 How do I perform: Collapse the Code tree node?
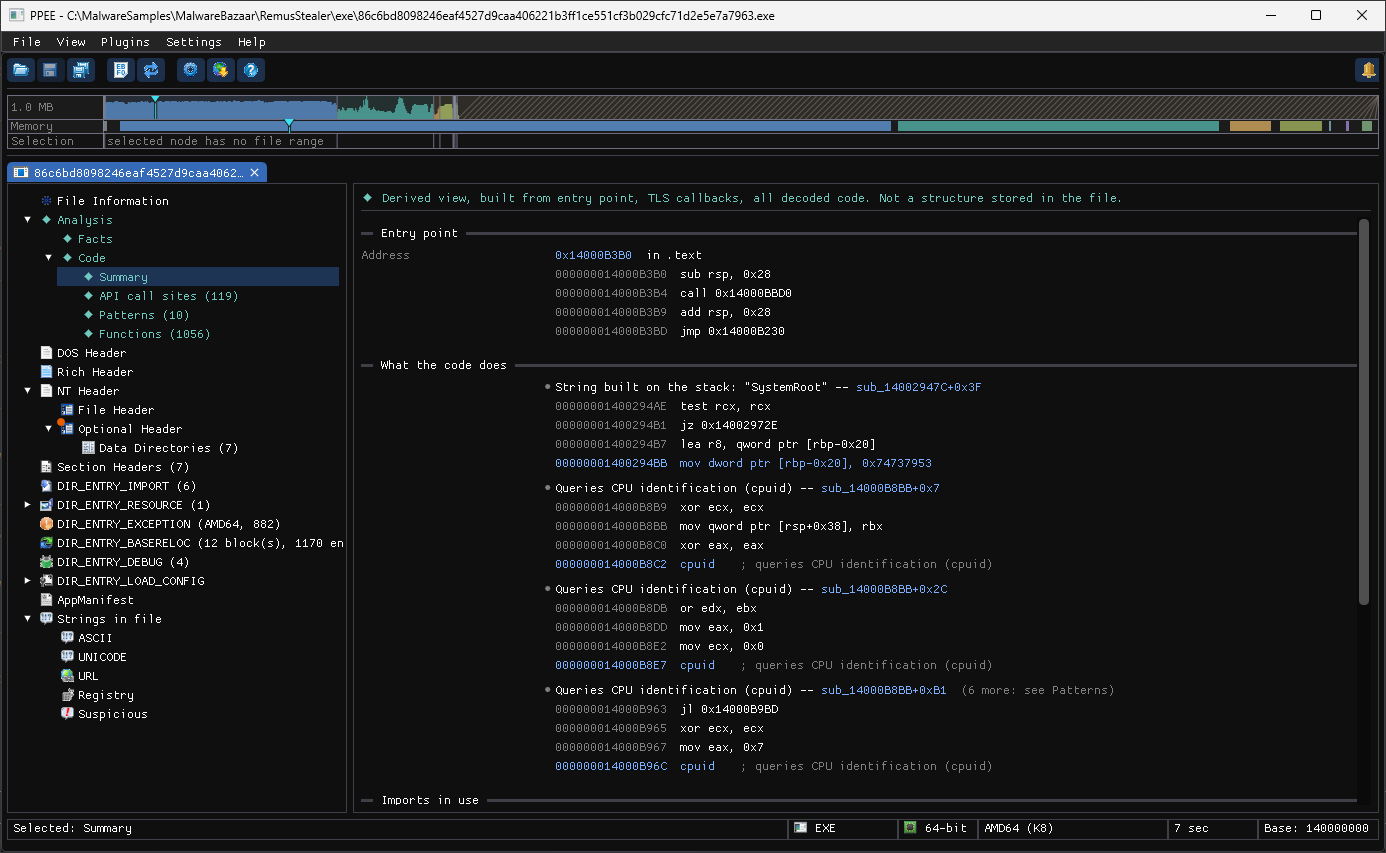[49, 258]
